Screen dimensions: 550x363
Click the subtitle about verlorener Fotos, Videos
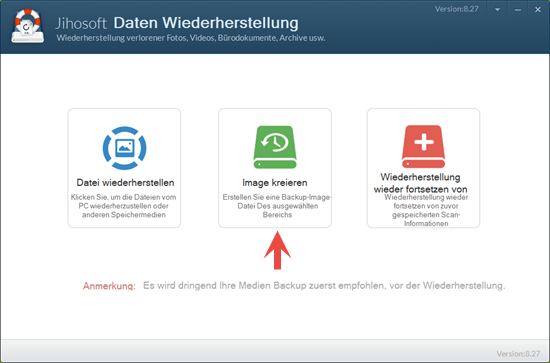191,38
